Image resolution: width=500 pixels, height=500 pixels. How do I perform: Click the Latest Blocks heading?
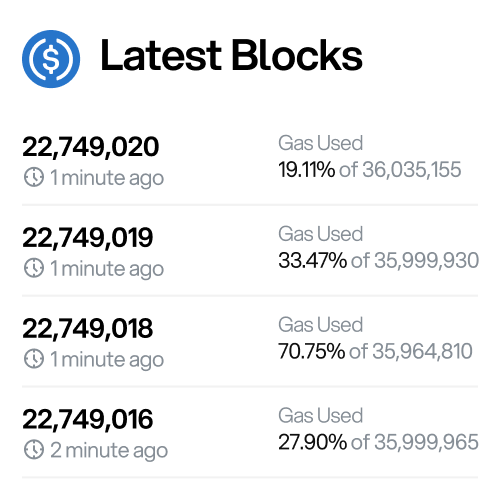point(231,55)
